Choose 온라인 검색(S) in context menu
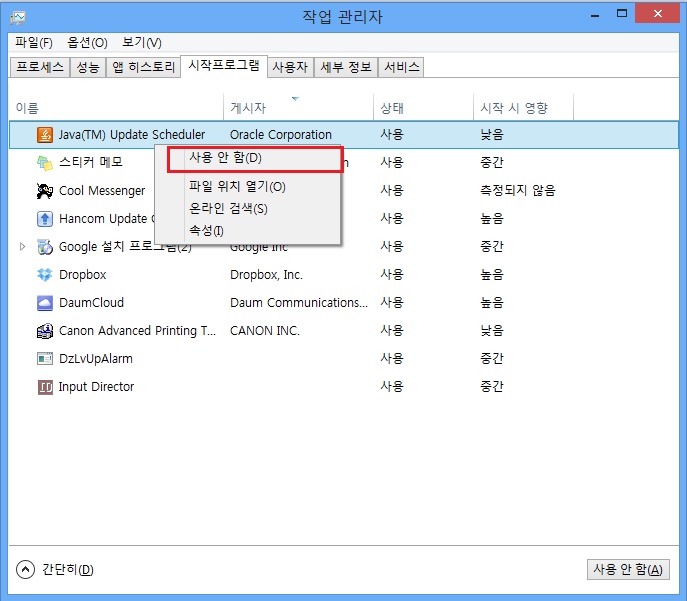 point(248,209)
